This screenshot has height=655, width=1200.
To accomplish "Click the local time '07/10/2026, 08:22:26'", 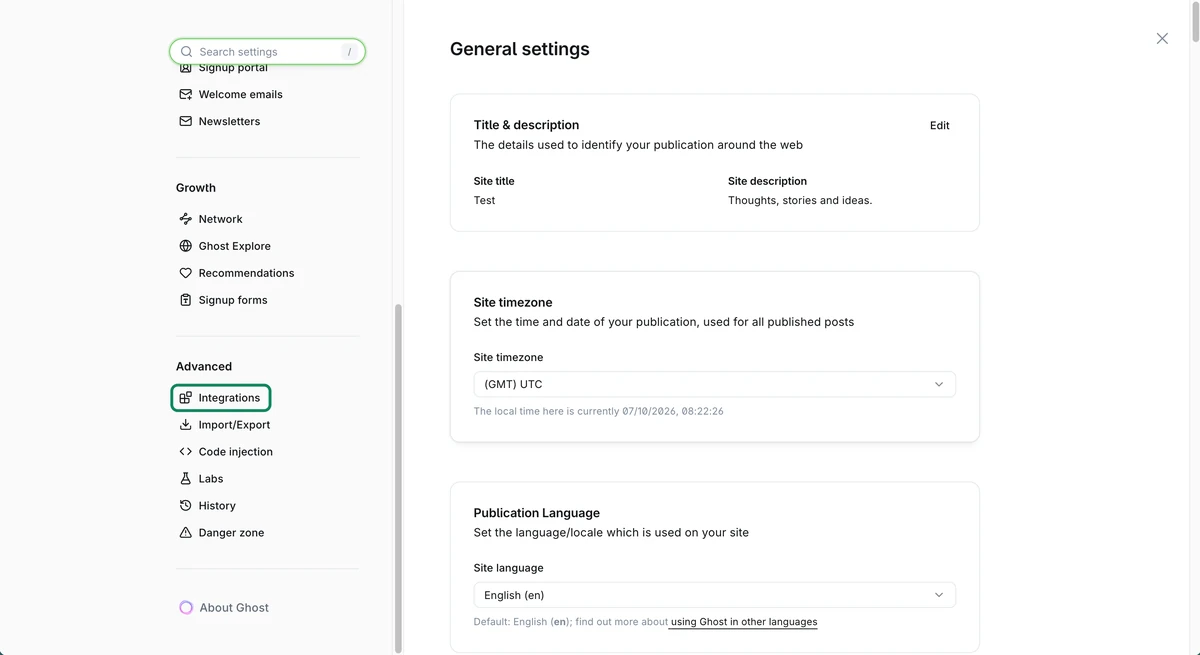I will click(673, 411).
